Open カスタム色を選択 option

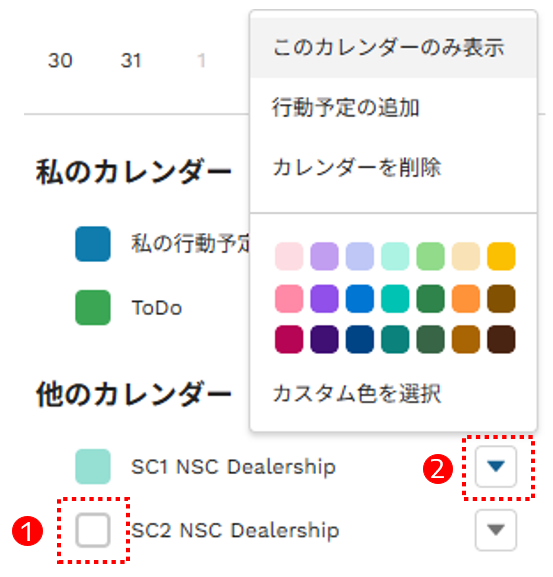click(x=393, y=394)
